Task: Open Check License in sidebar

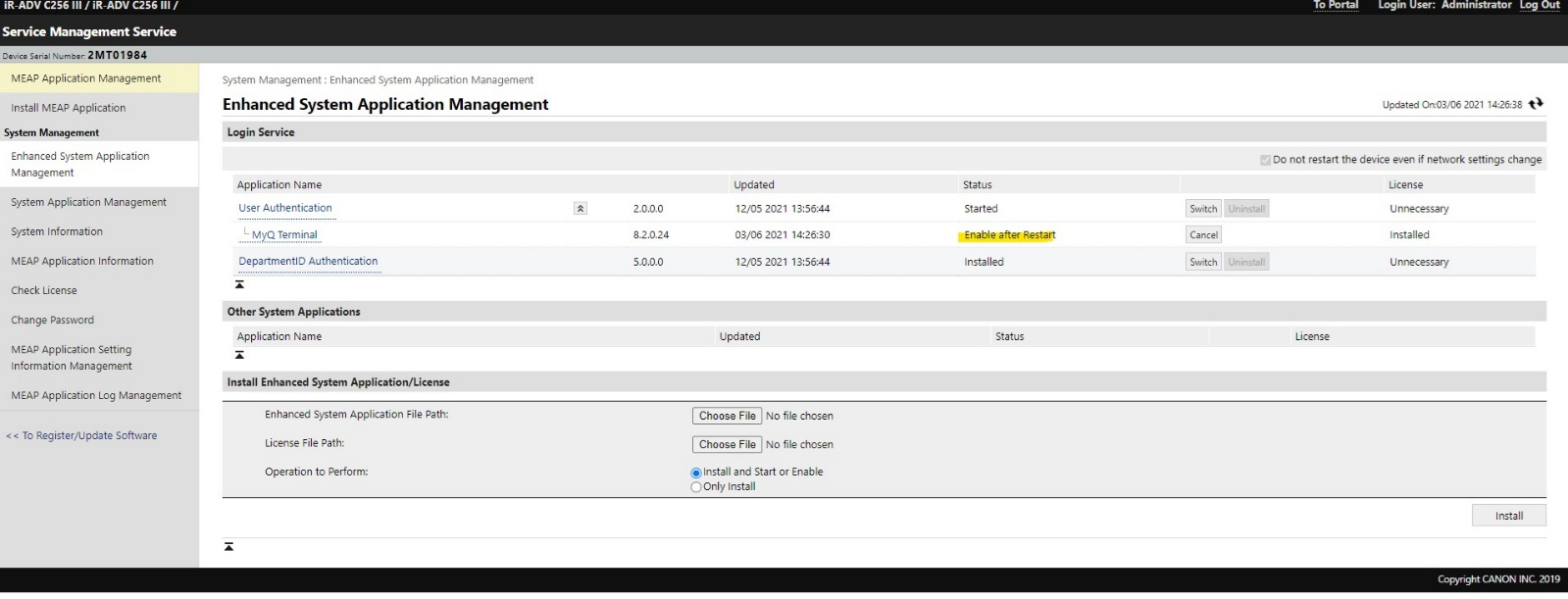Action: [x=44, y=290]
